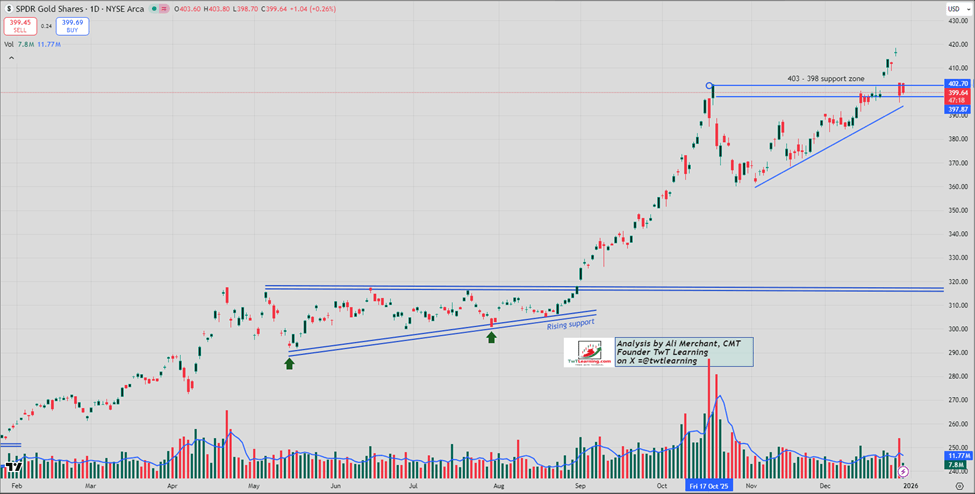Click the Dec label on time axis
Screen dimensions: 975x494
point(825,484)
